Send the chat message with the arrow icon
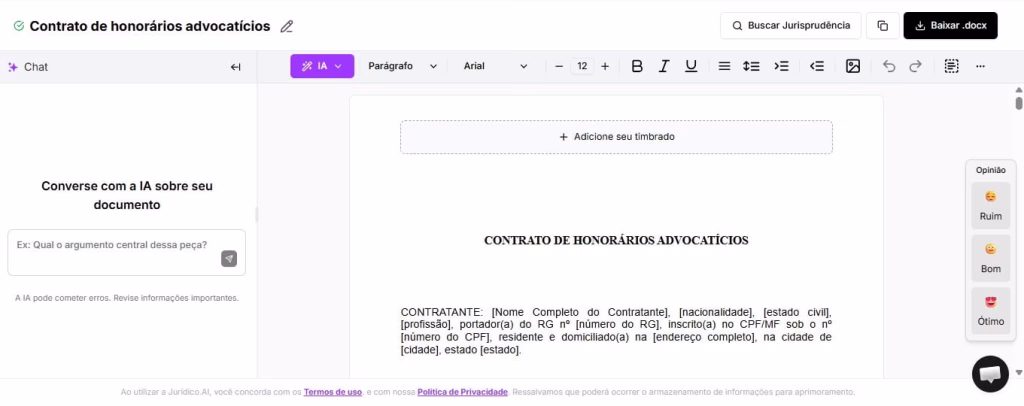 229,258
